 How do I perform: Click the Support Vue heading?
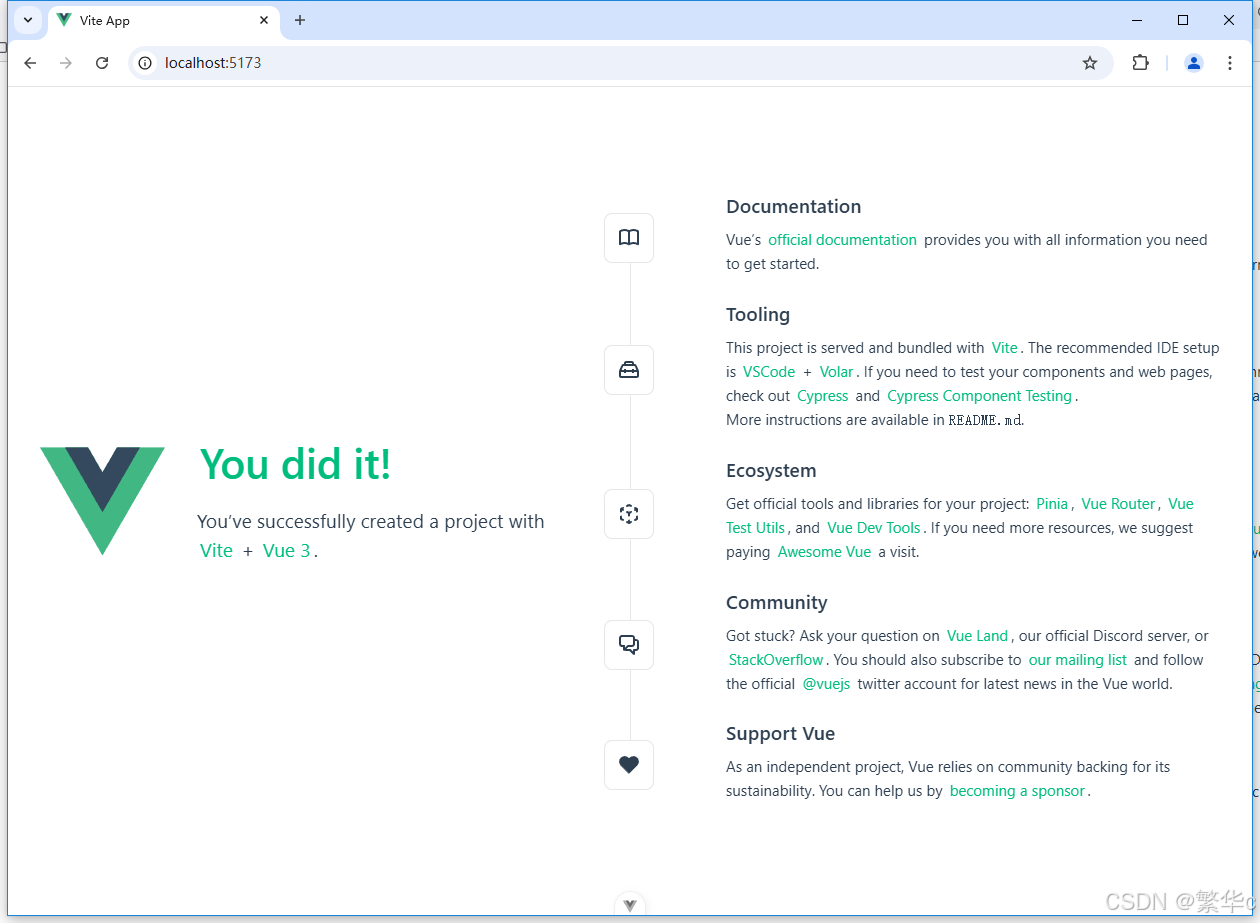click(x=780, y=734)
